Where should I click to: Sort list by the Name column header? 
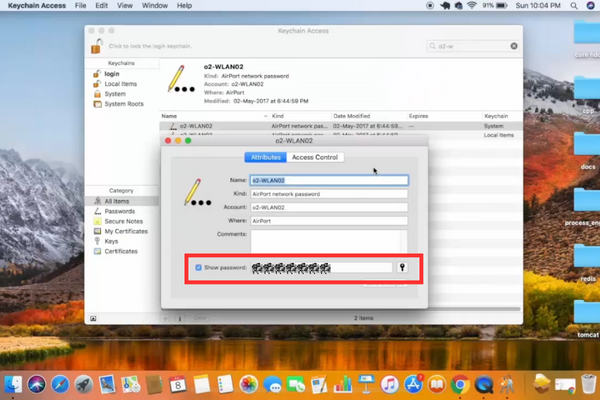(x=214, y=116)
